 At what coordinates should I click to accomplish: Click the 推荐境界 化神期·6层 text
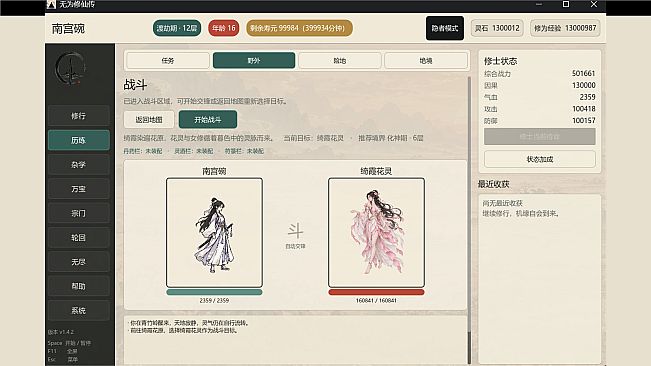pos(391,138)
